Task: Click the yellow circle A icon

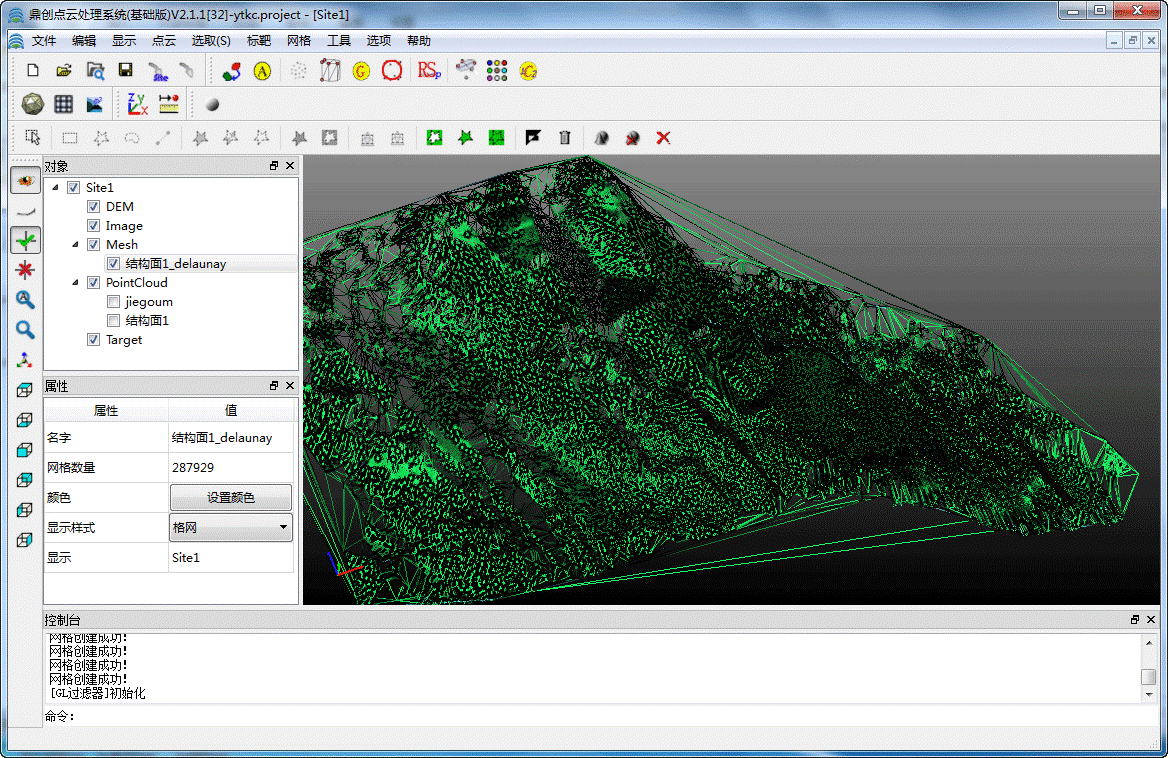Action: (262, 70)
